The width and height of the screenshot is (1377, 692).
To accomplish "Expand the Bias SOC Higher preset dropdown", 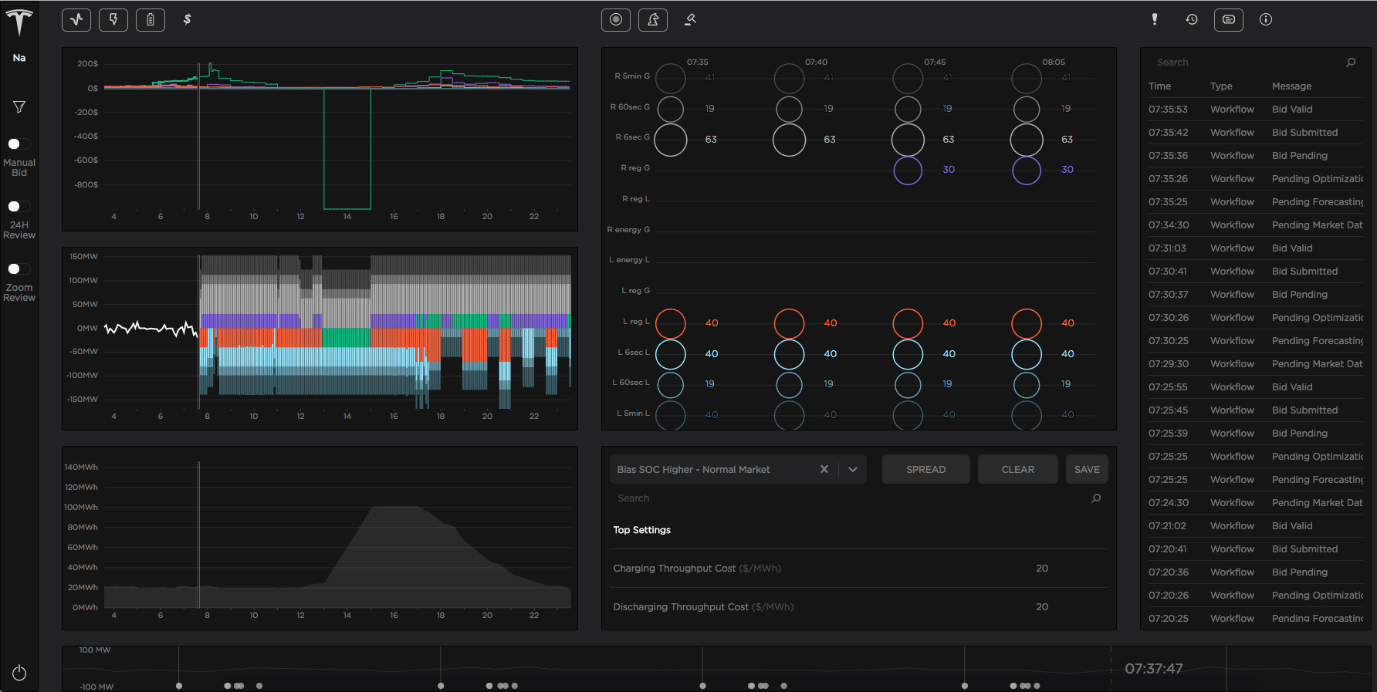I will click(853, 469).
